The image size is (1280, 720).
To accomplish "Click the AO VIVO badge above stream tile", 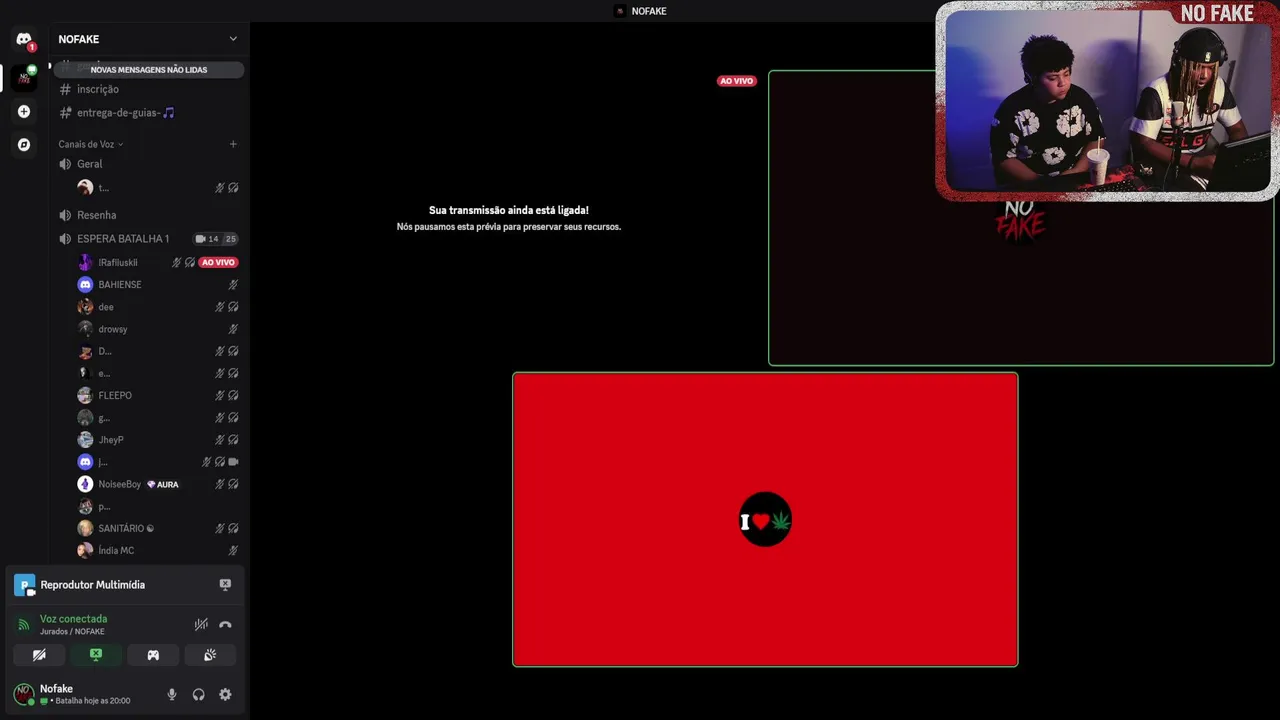I will [x=736, y=81].
